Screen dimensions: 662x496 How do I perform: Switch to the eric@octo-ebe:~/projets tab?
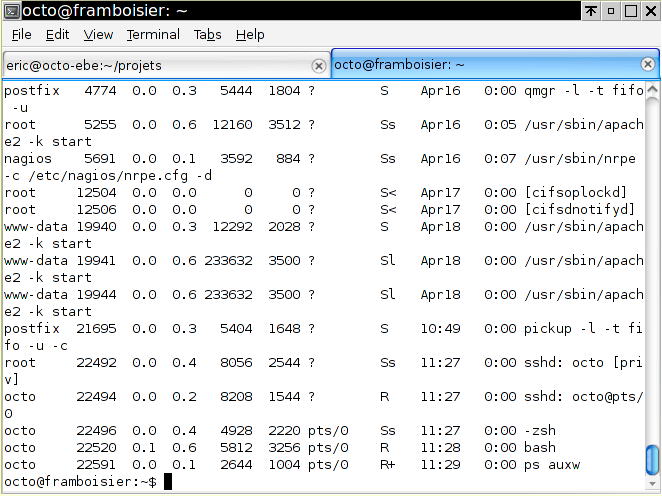point(150,65)
